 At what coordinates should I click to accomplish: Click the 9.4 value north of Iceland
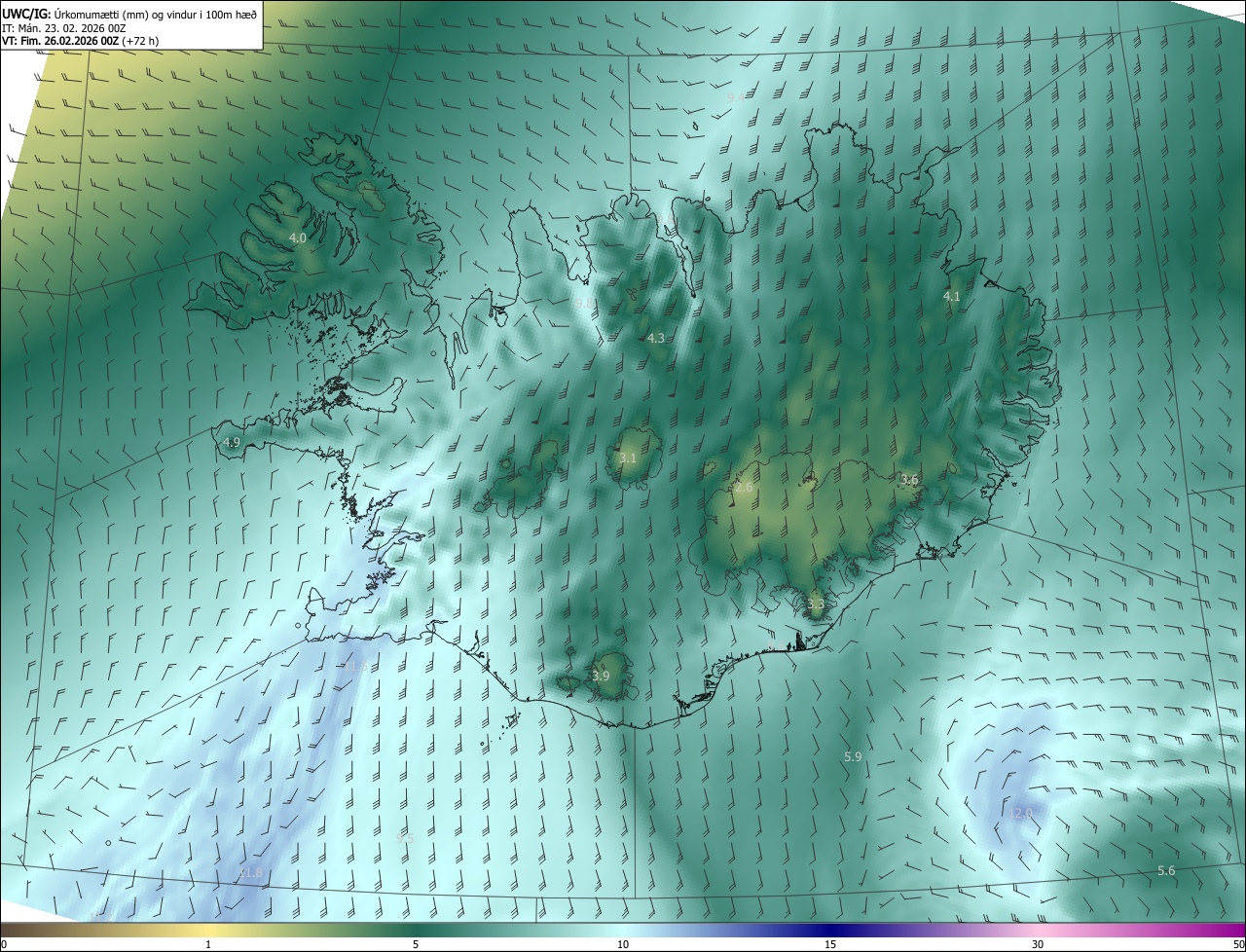click(x=736, y=96)
